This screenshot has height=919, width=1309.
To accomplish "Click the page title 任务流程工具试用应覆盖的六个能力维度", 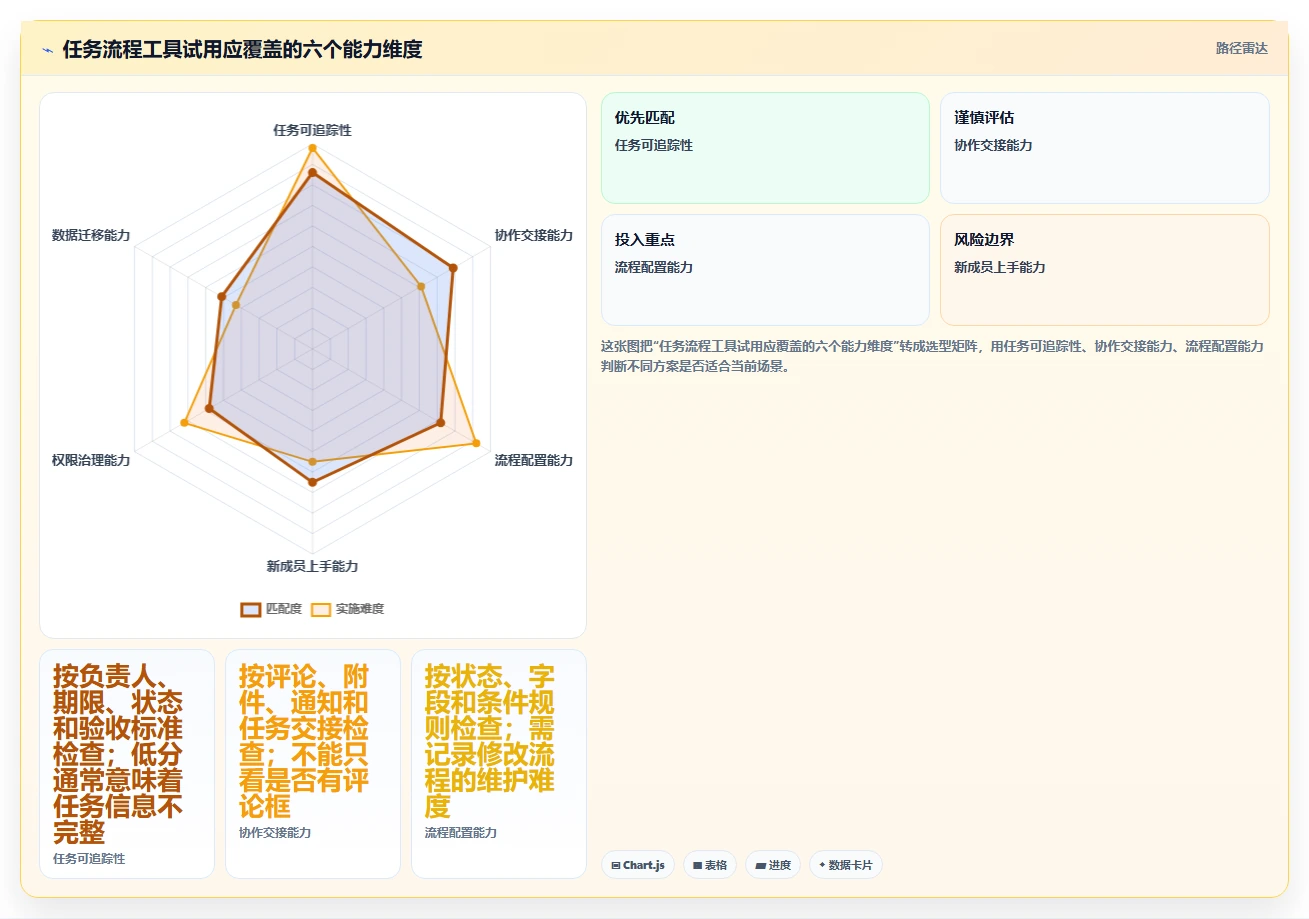I will pyautogui.click(x=242, y=49).
